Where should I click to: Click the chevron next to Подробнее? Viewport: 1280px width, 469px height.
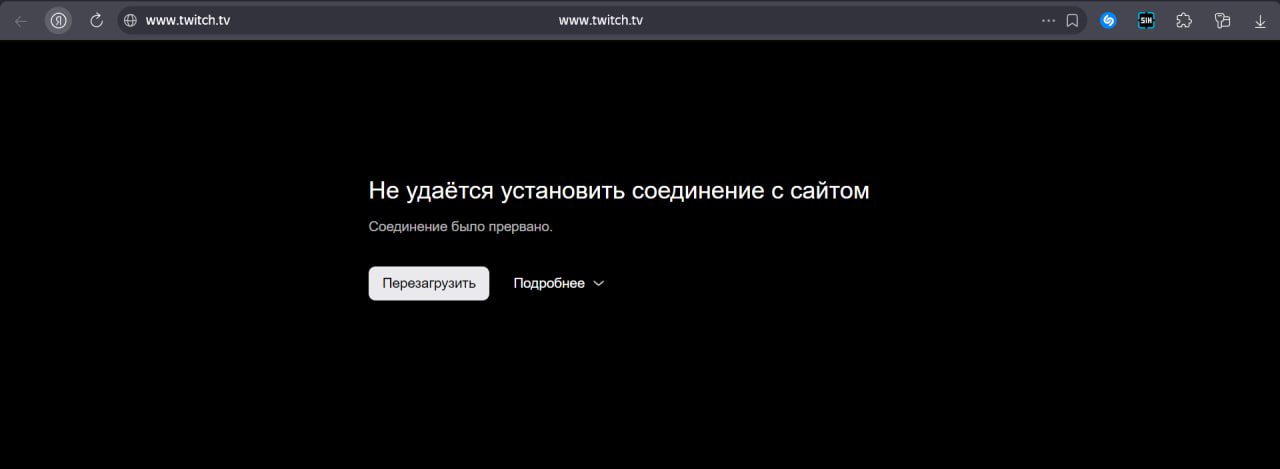click(599, 283)
